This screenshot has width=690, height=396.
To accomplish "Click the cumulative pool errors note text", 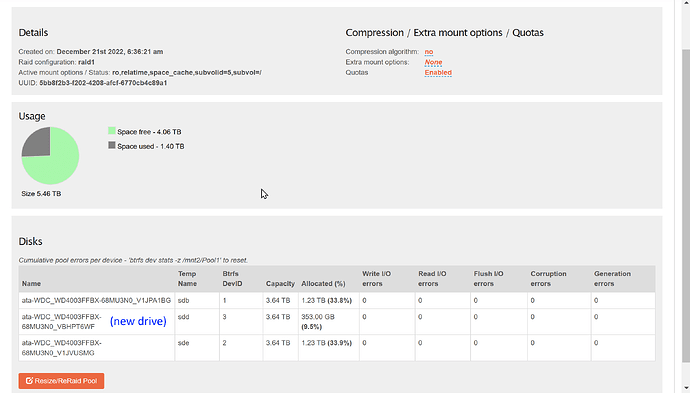I will [x=133, y=260].
